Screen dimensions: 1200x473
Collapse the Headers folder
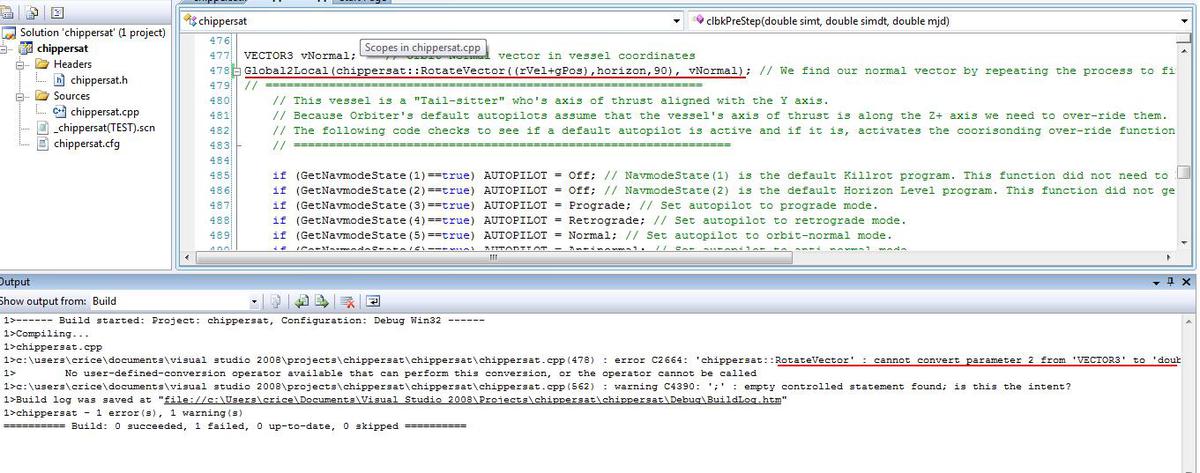(x=20, y=64)
